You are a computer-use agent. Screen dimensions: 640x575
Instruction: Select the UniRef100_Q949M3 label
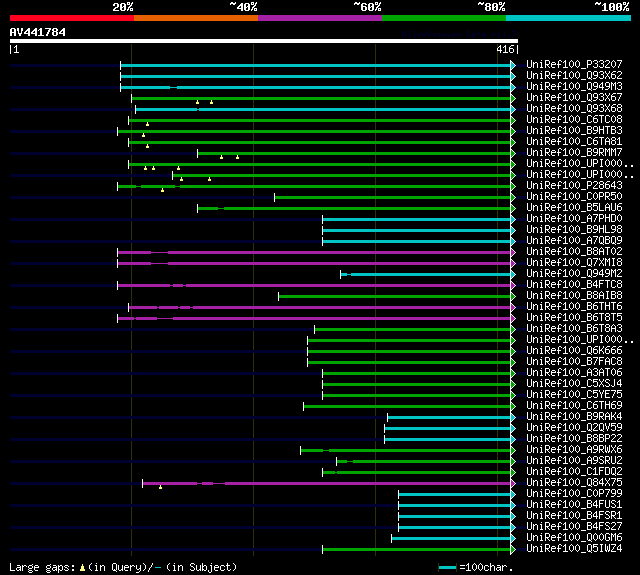[x=574, y=87]
